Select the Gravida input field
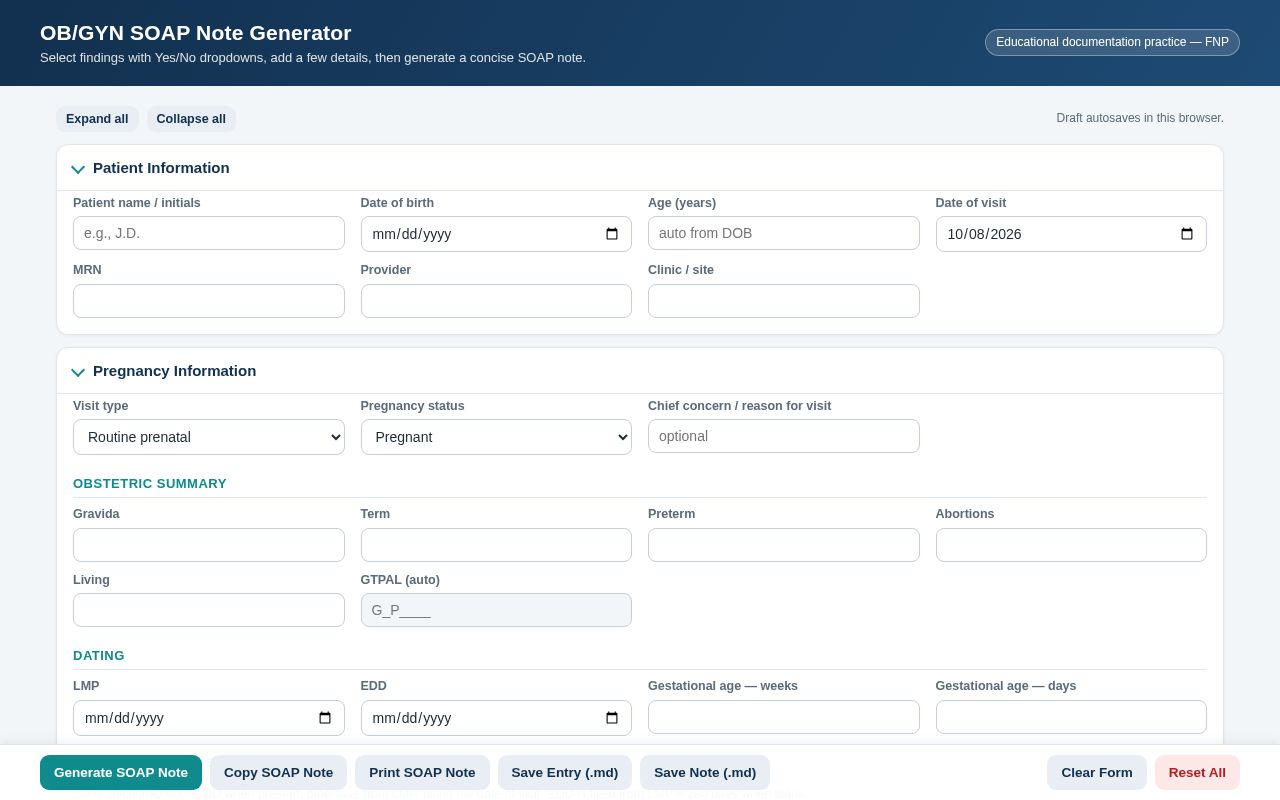Screen dimensions: 1280x800 [209, 545]
